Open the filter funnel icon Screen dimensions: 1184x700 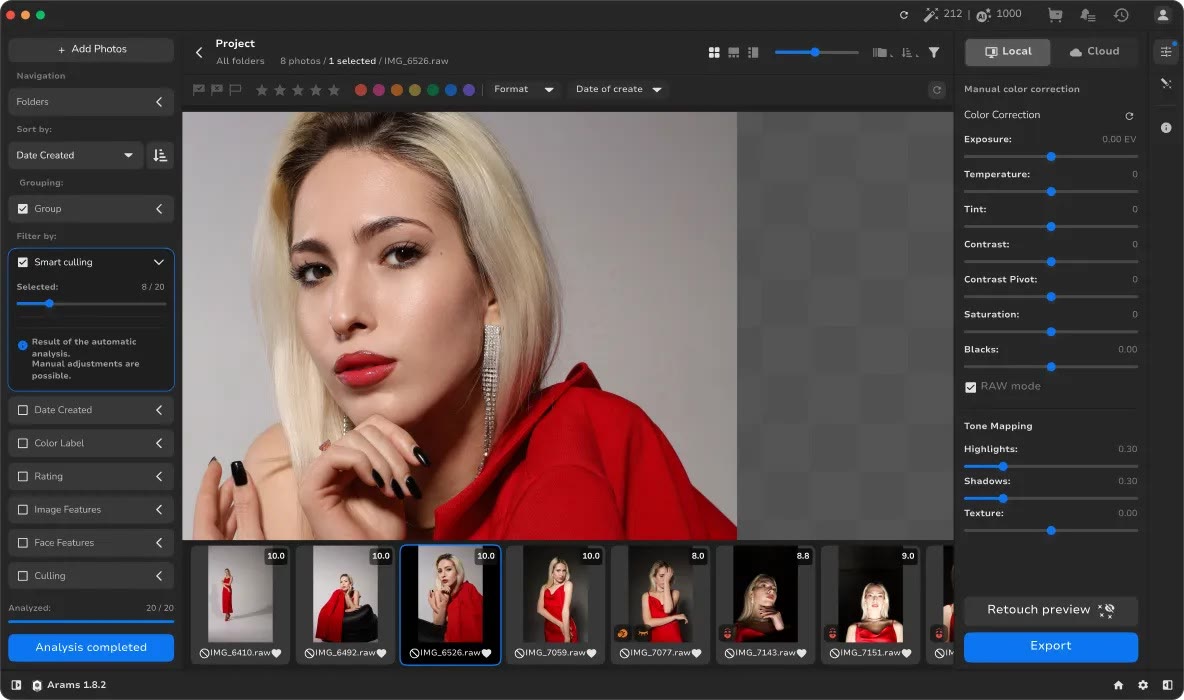pos(934,52)
